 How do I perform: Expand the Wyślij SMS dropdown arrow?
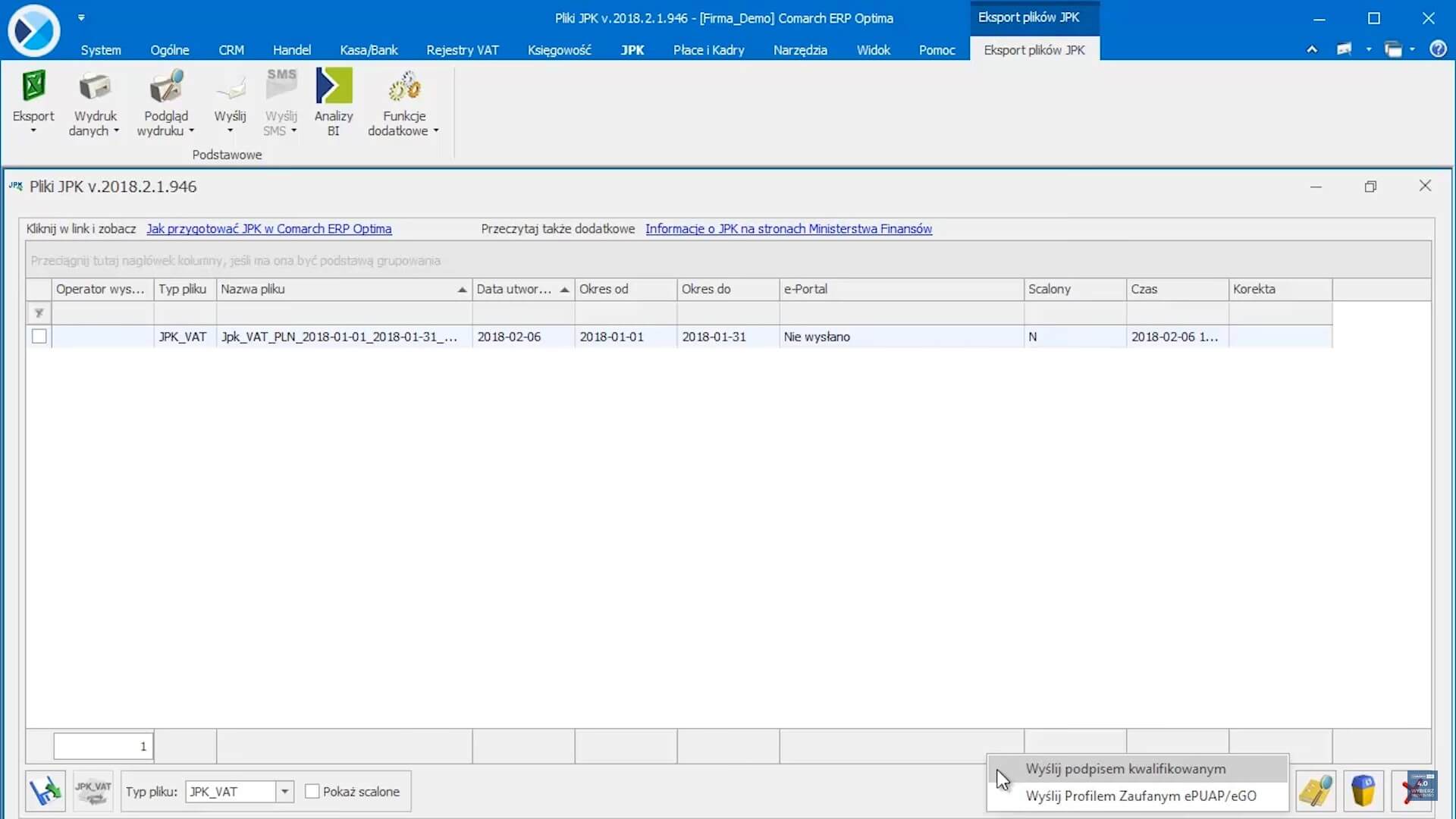tap(293, 130)
